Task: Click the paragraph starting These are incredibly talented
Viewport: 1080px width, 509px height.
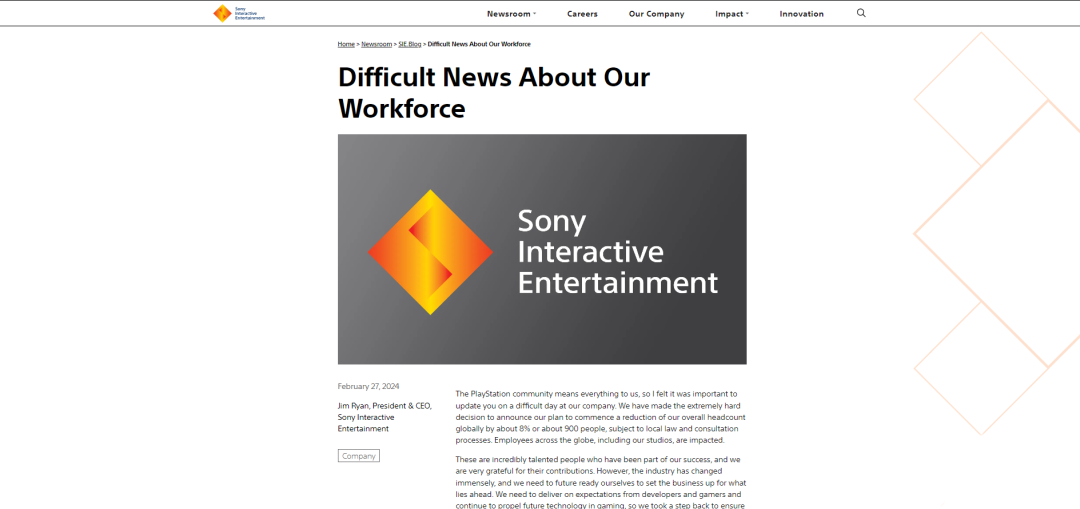Action: tap(601, 483)
